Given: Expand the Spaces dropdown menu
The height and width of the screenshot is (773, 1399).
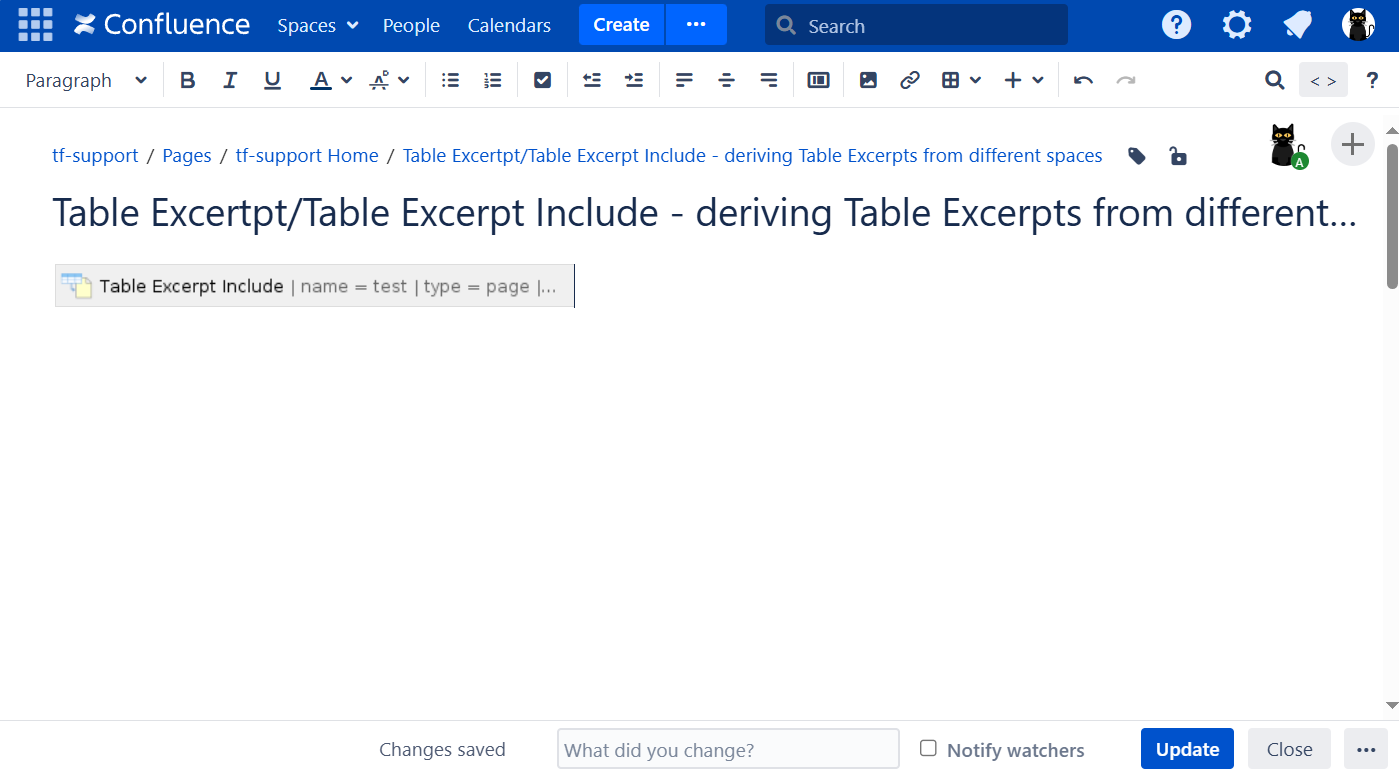Looking at the screenshot, I should pos(317,26).
